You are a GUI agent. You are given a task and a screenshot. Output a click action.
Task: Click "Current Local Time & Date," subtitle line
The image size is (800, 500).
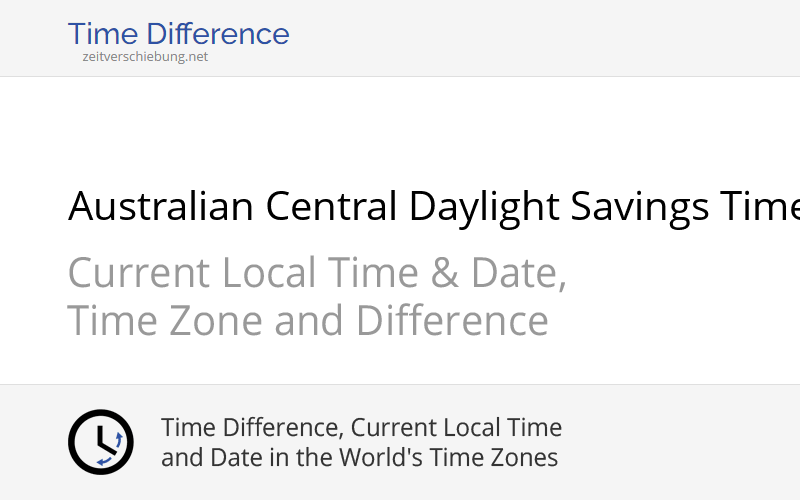click(317, 272)
